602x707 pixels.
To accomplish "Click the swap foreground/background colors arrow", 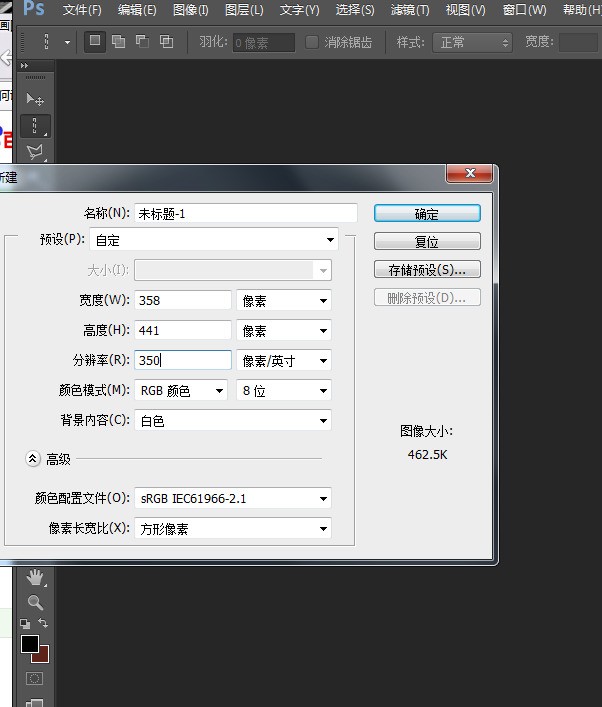I will tap(43, 623).
